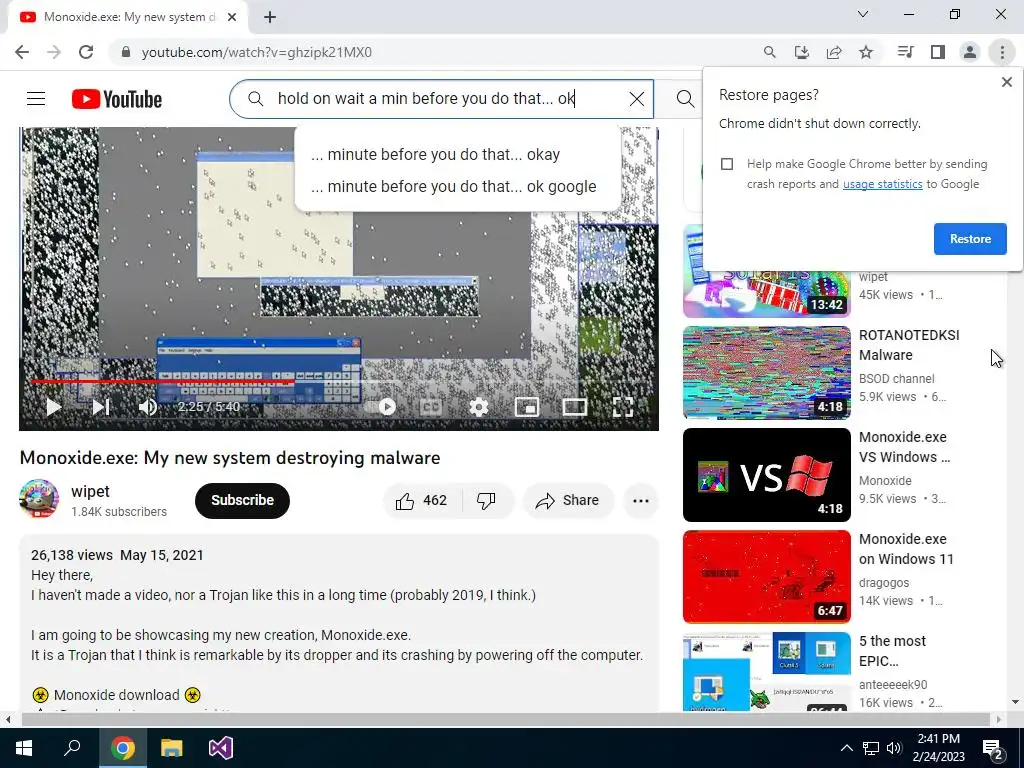Toggle closed captions on the video
This screenshot has width=1024, height=768.
click(x=431, y=407)
